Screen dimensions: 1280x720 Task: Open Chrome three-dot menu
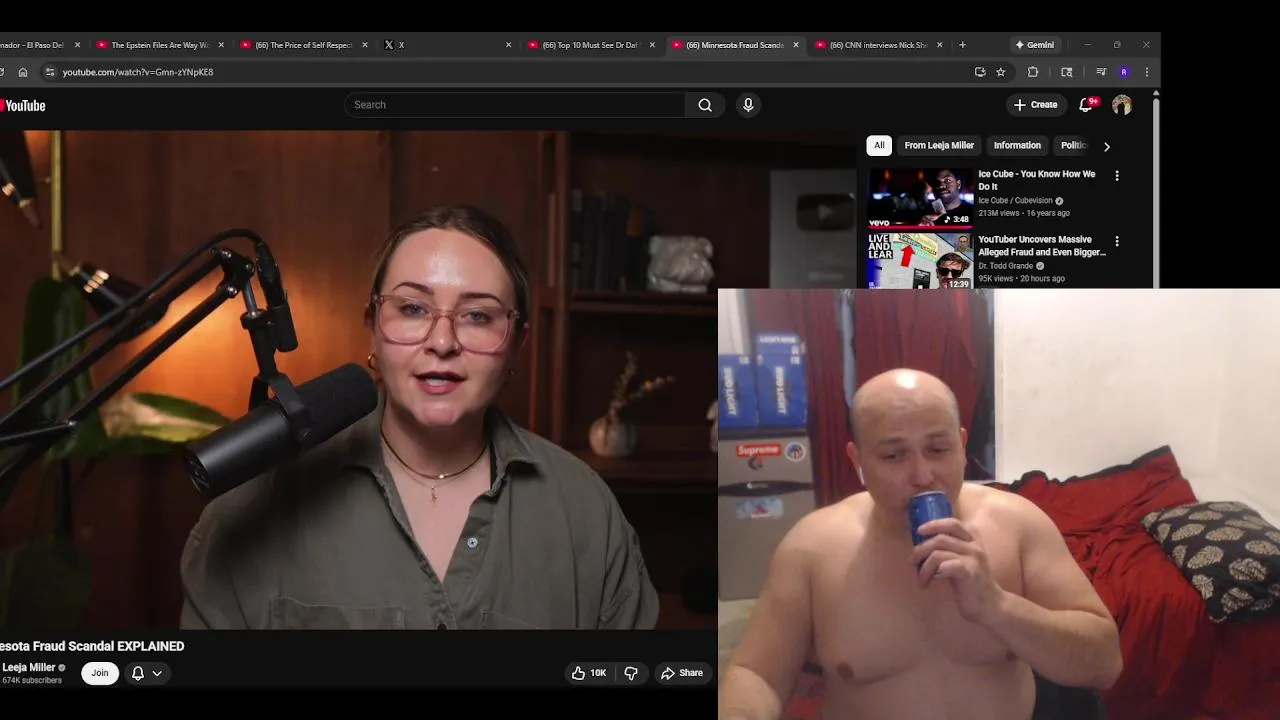1147,72
